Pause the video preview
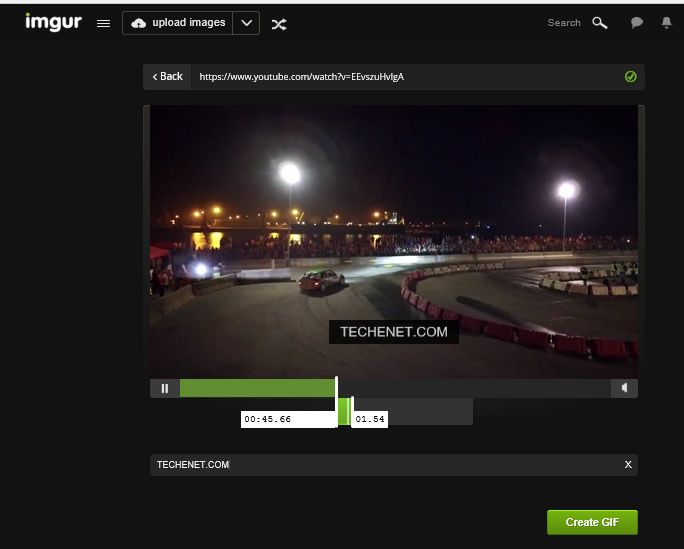 [165, 388]
